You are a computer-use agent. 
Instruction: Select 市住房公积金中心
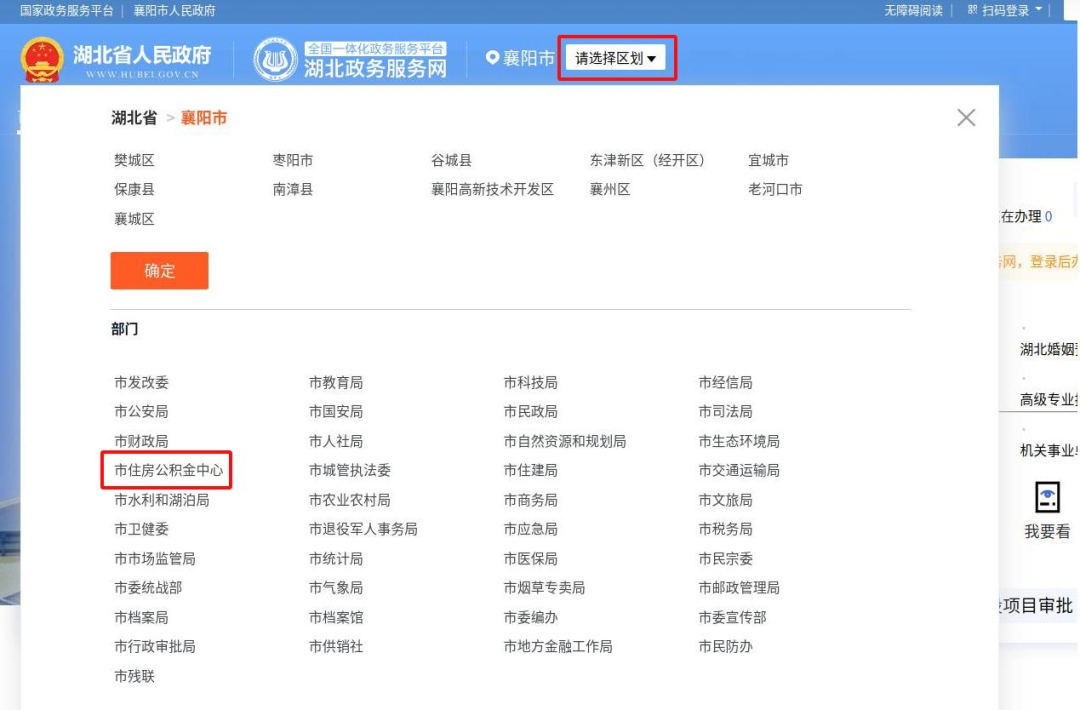point(169,470)
